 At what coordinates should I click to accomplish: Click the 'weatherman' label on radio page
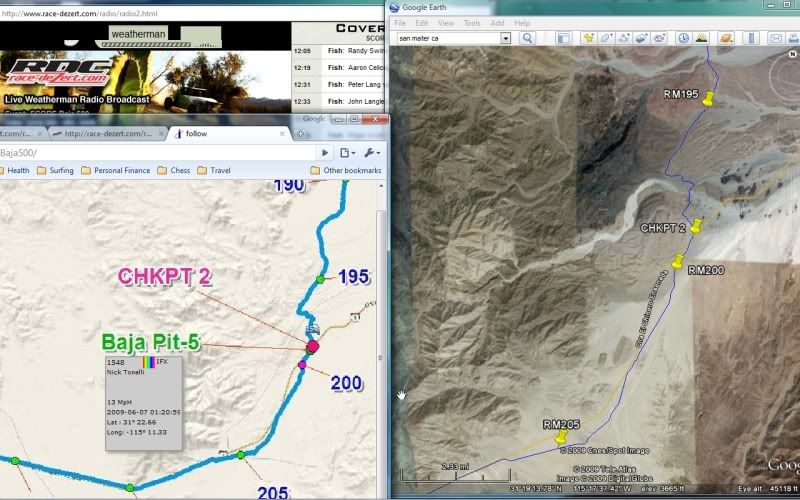click(x=138, y=34)
